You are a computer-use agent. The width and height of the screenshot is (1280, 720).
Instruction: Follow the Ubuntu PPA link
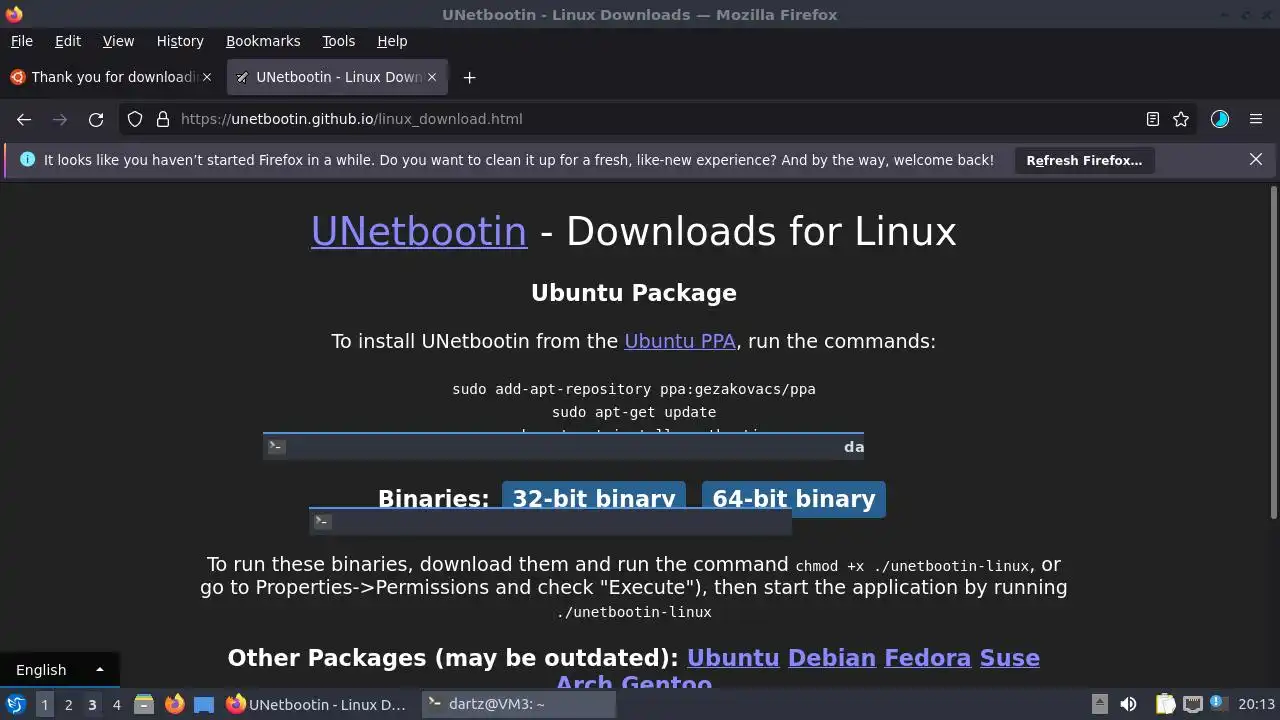(x=680, y=341)
